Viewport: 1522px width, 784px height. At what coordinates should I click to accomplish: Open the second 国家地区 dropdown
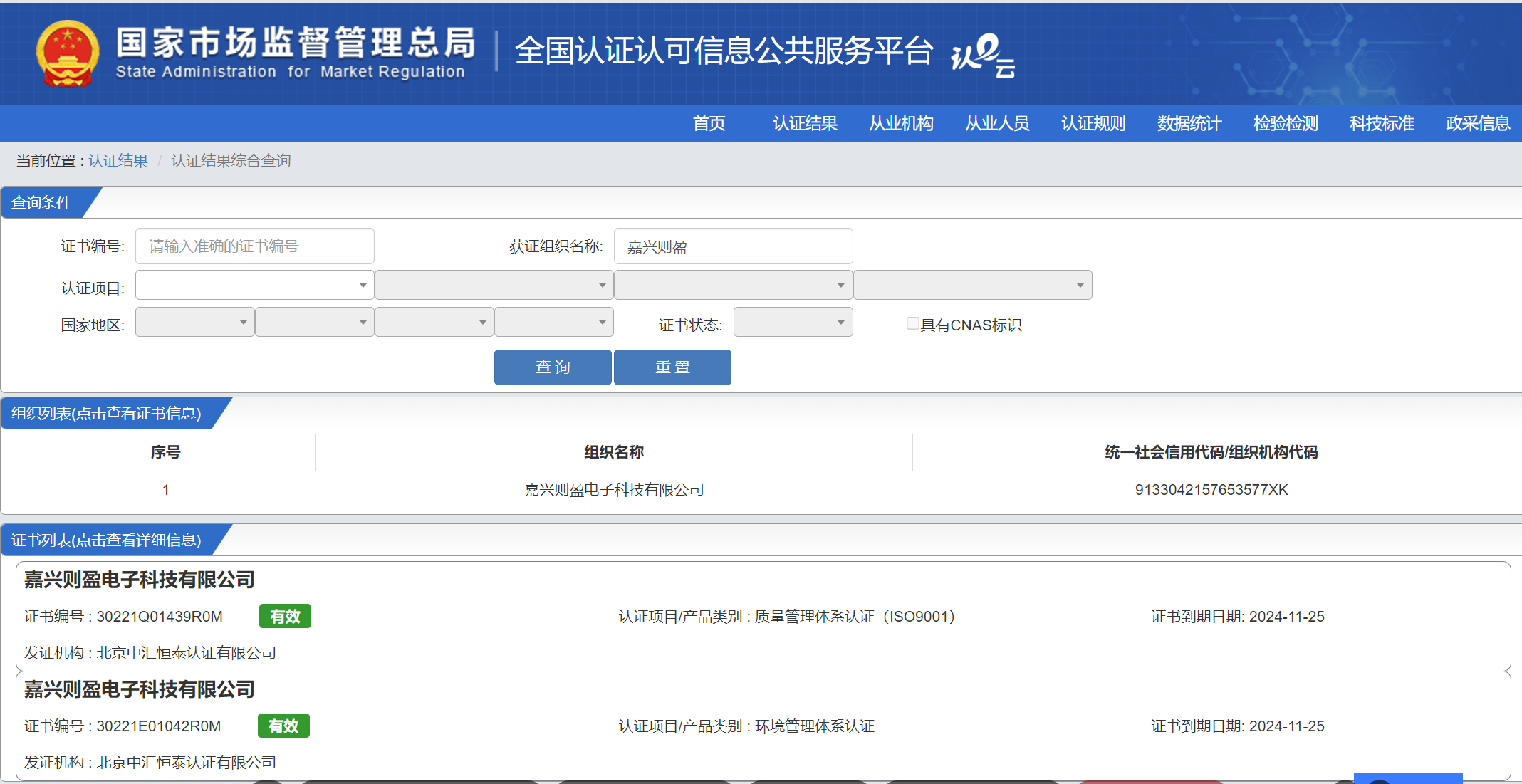coord(315,322)
